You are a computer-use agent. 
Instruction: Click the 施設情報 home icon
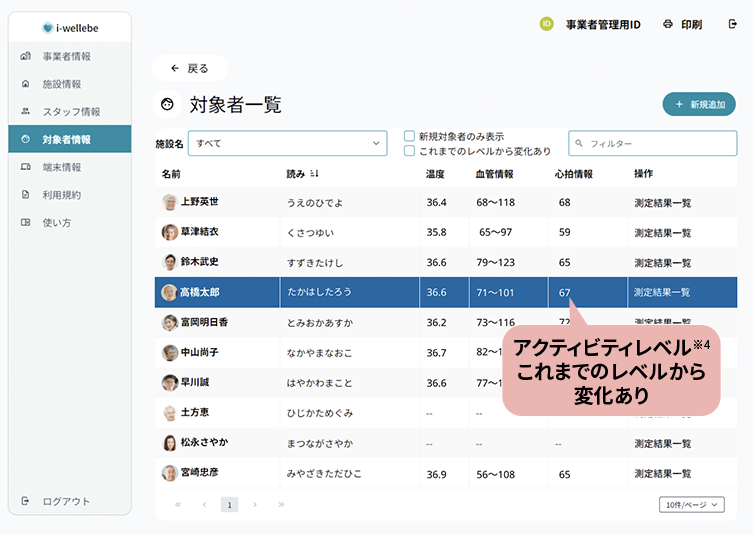pyautogui.click(x=25, y=84)
